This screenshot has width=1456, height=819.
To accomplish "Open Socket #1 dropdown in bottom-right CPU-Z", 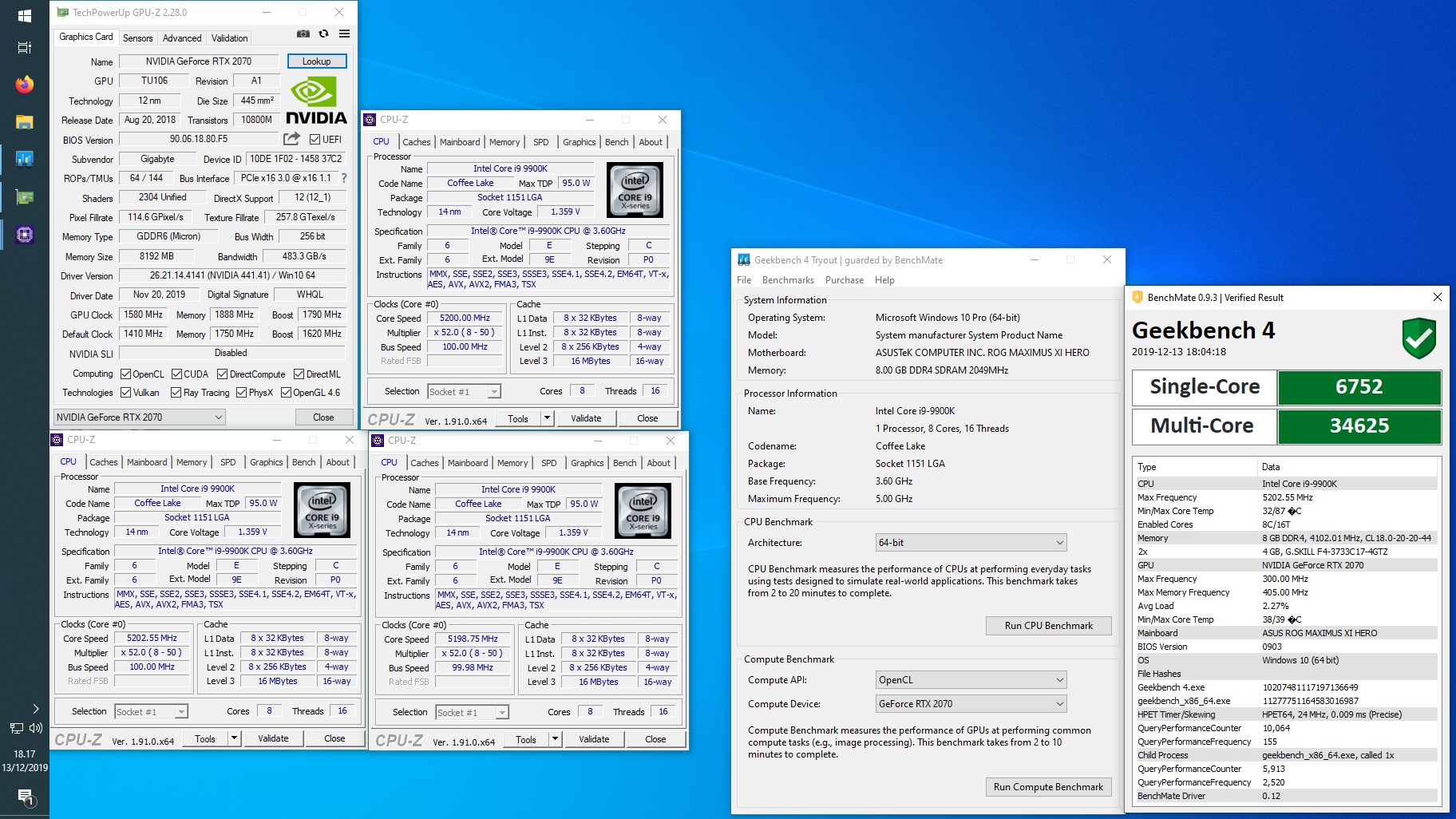I will click(x=472, y=712).
